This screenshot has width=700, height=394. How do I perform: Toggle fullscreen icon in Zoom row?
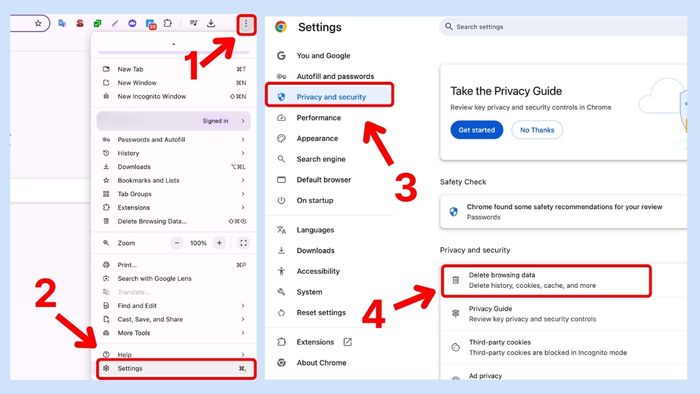(243, 243)
